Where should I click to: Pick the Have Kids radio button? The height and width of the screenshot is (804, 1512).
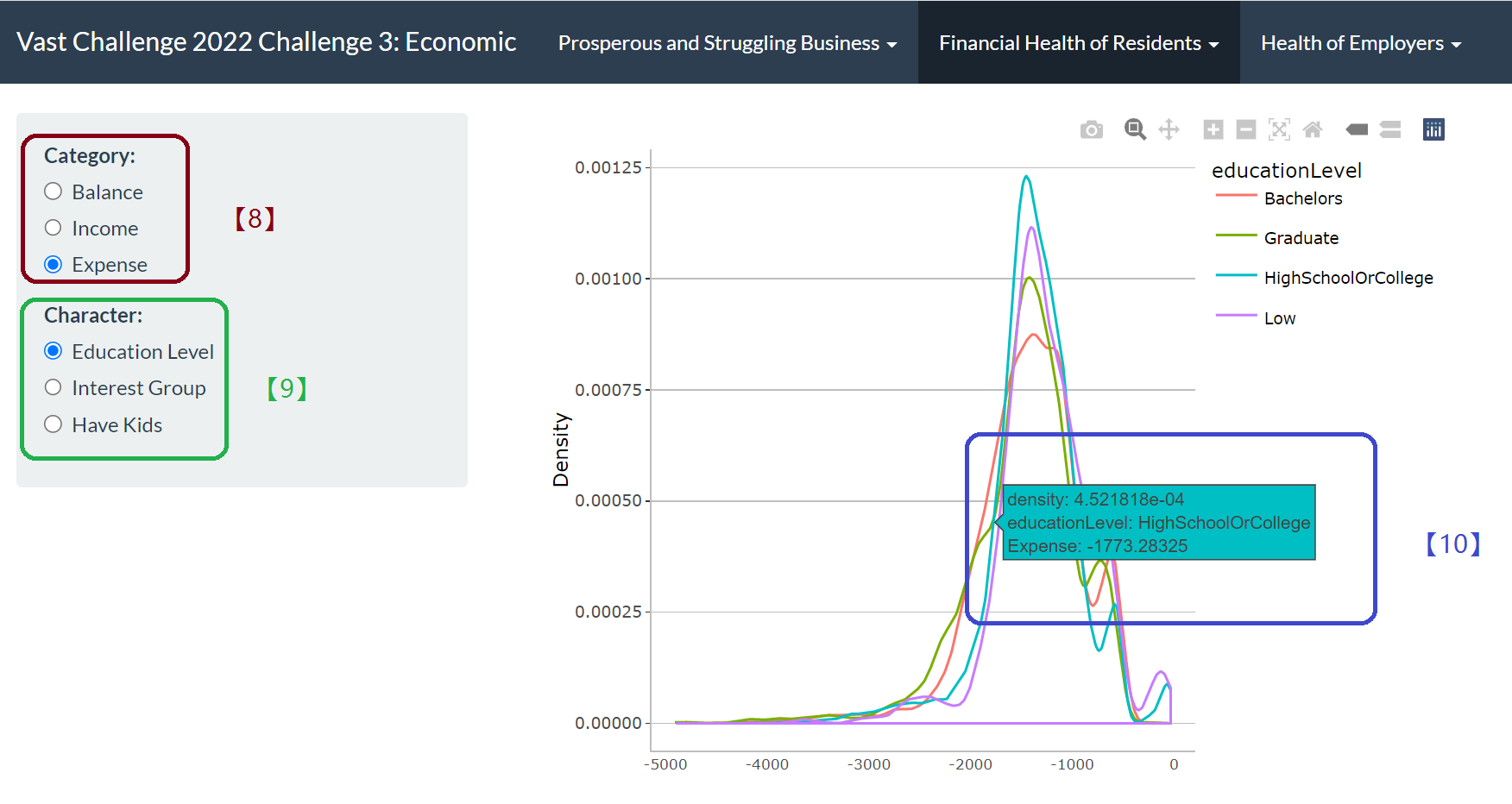tap(54, 424)
